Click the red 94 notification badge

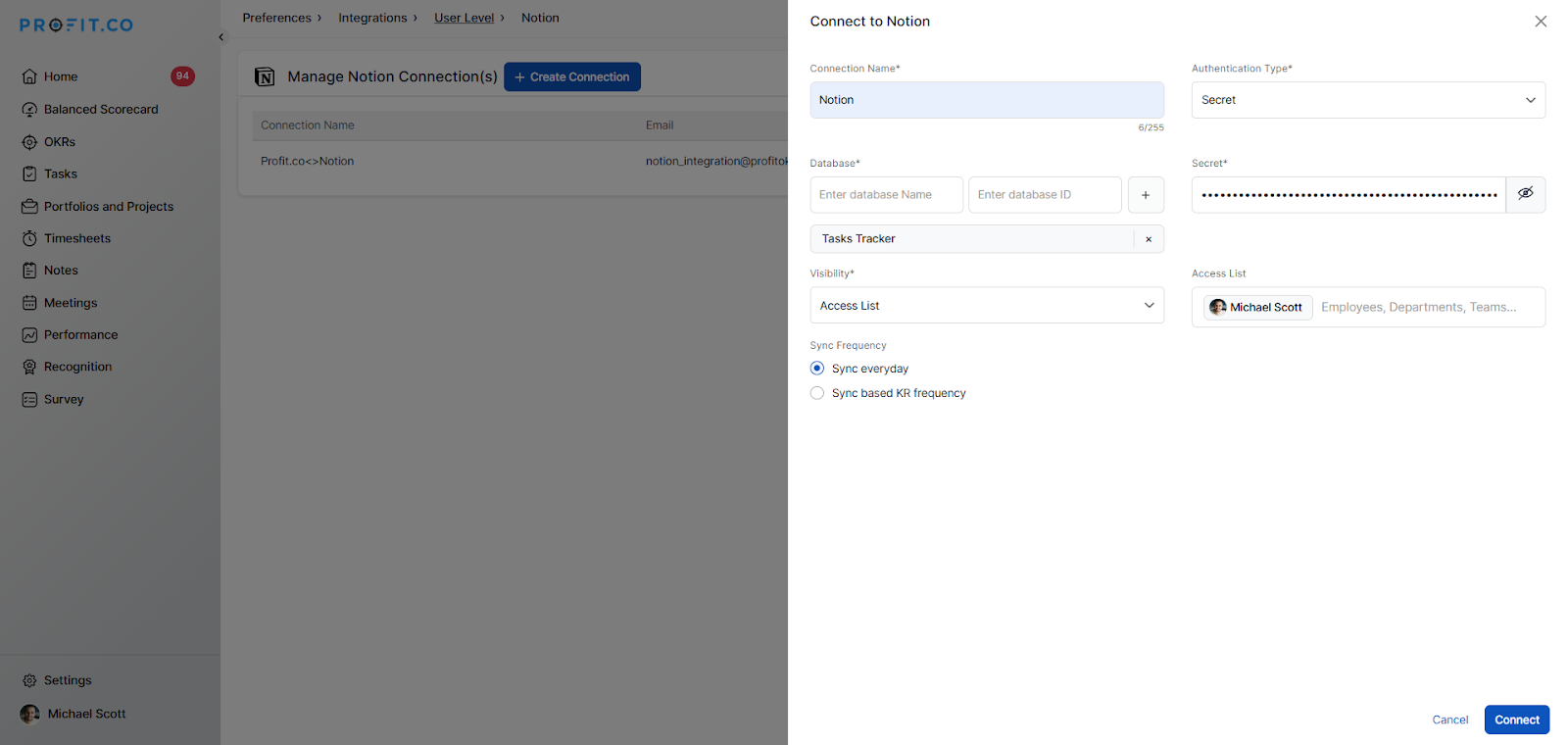point(182,76)
